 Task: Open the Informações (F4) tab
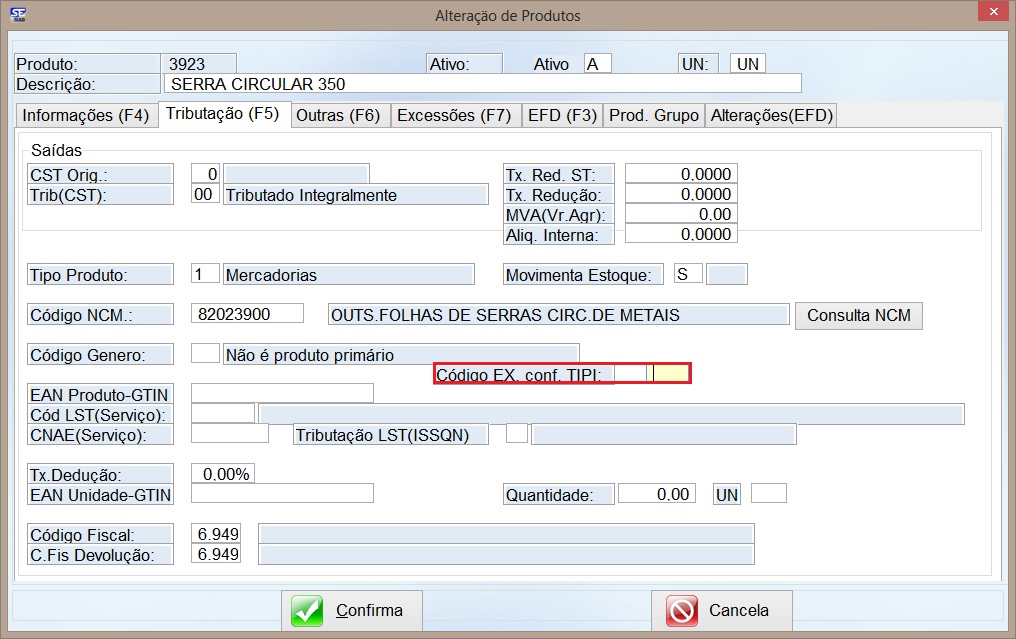pos(85,115)
